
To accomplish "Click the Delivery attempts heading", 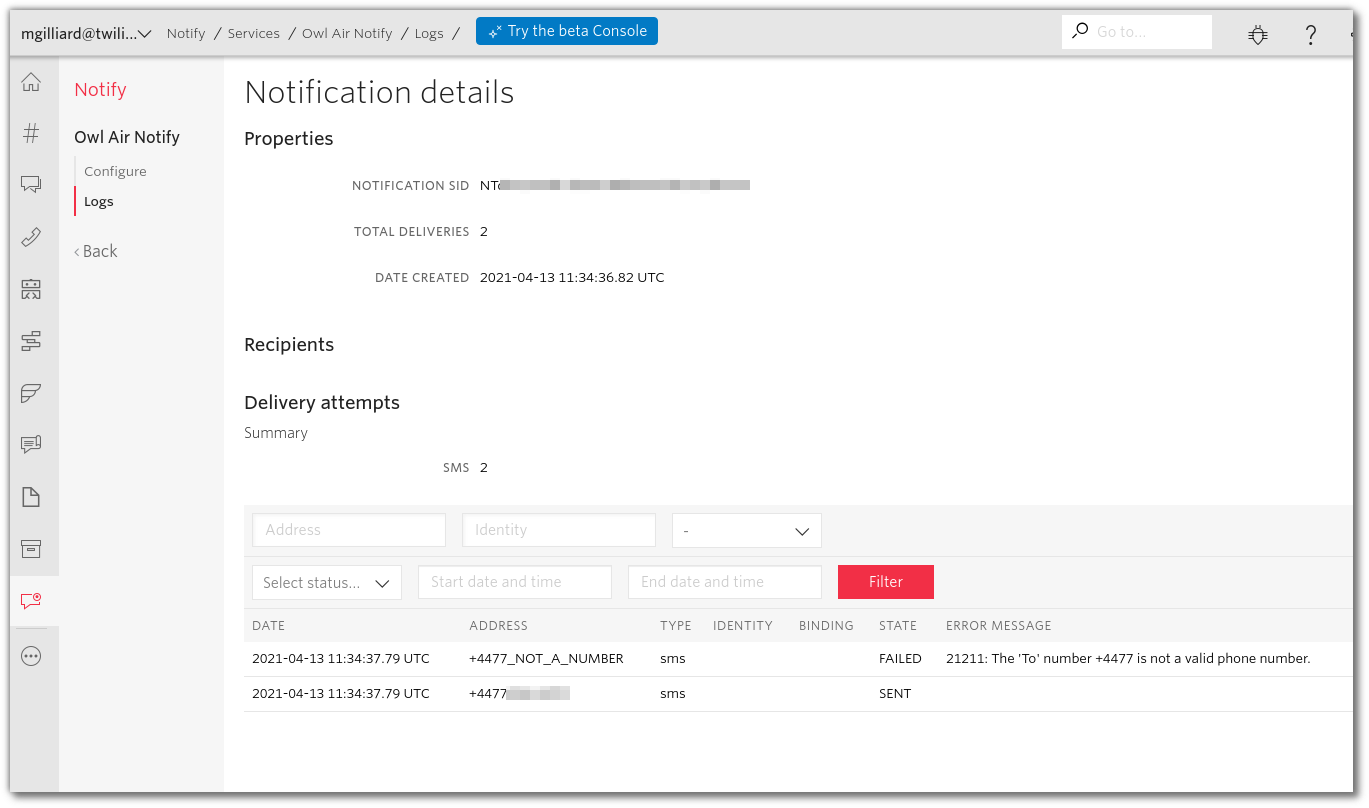I will 322,403.
